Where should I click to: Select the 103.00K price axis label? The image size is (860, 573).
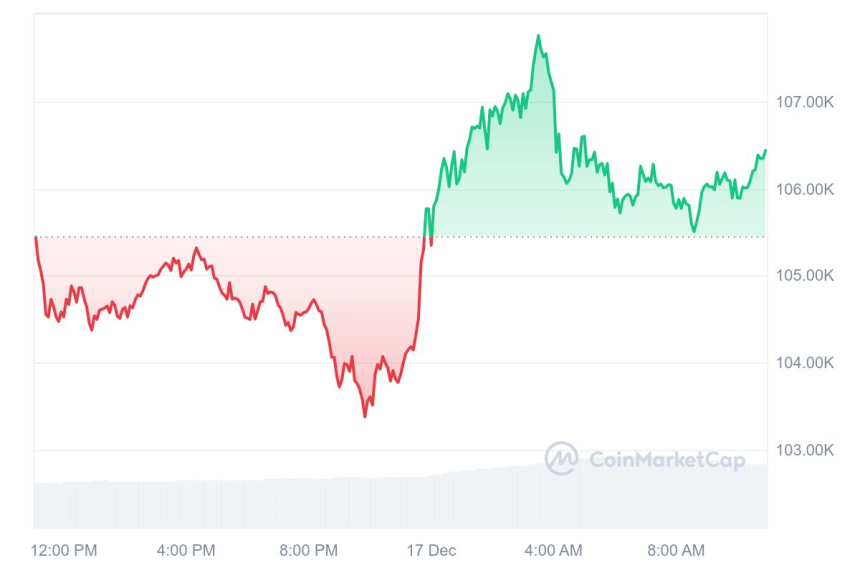point(805,450)
